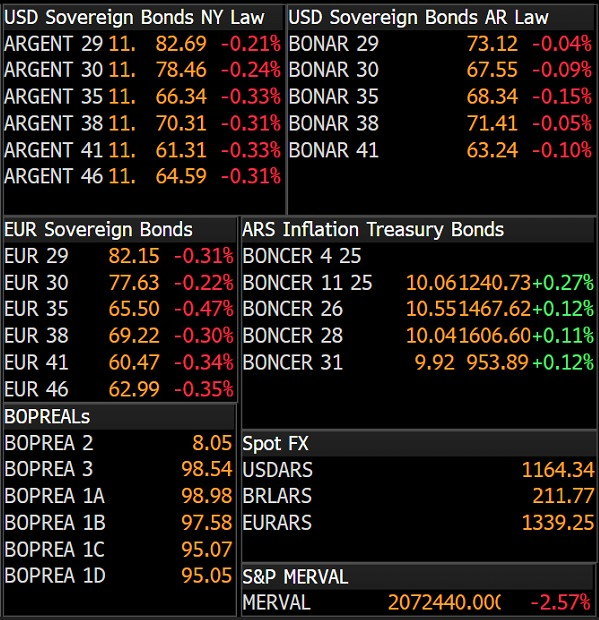Select the EUR 29 bond label
Image resolution: width=599 pixels, height=620 pixels.
36,256
